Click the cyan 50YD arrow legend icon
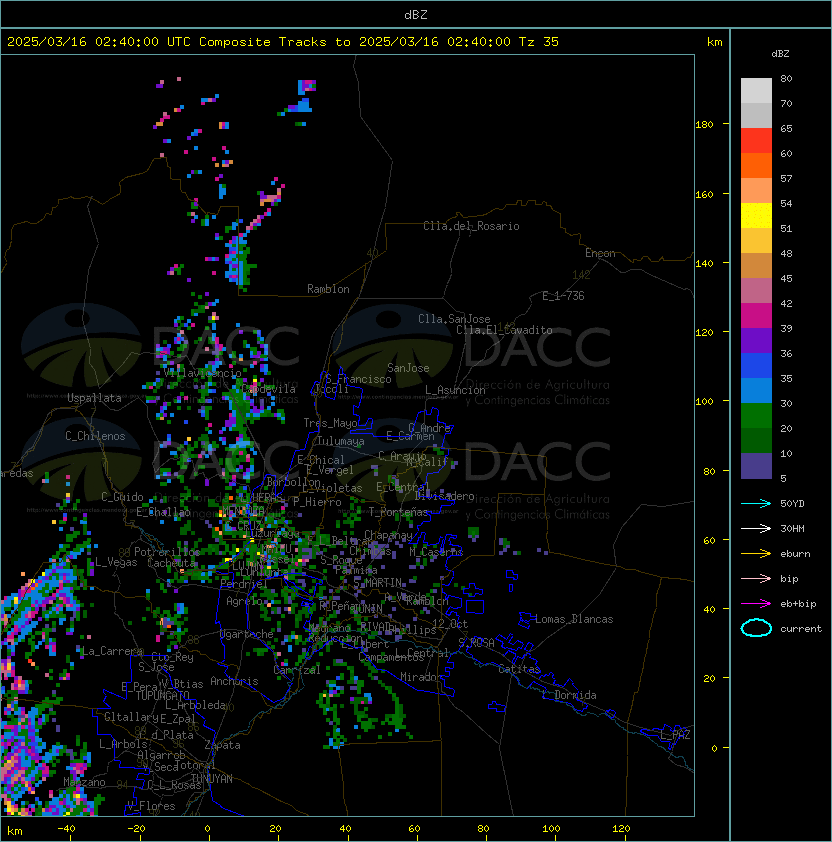832x842 pixels. click(x=756, y=504)
